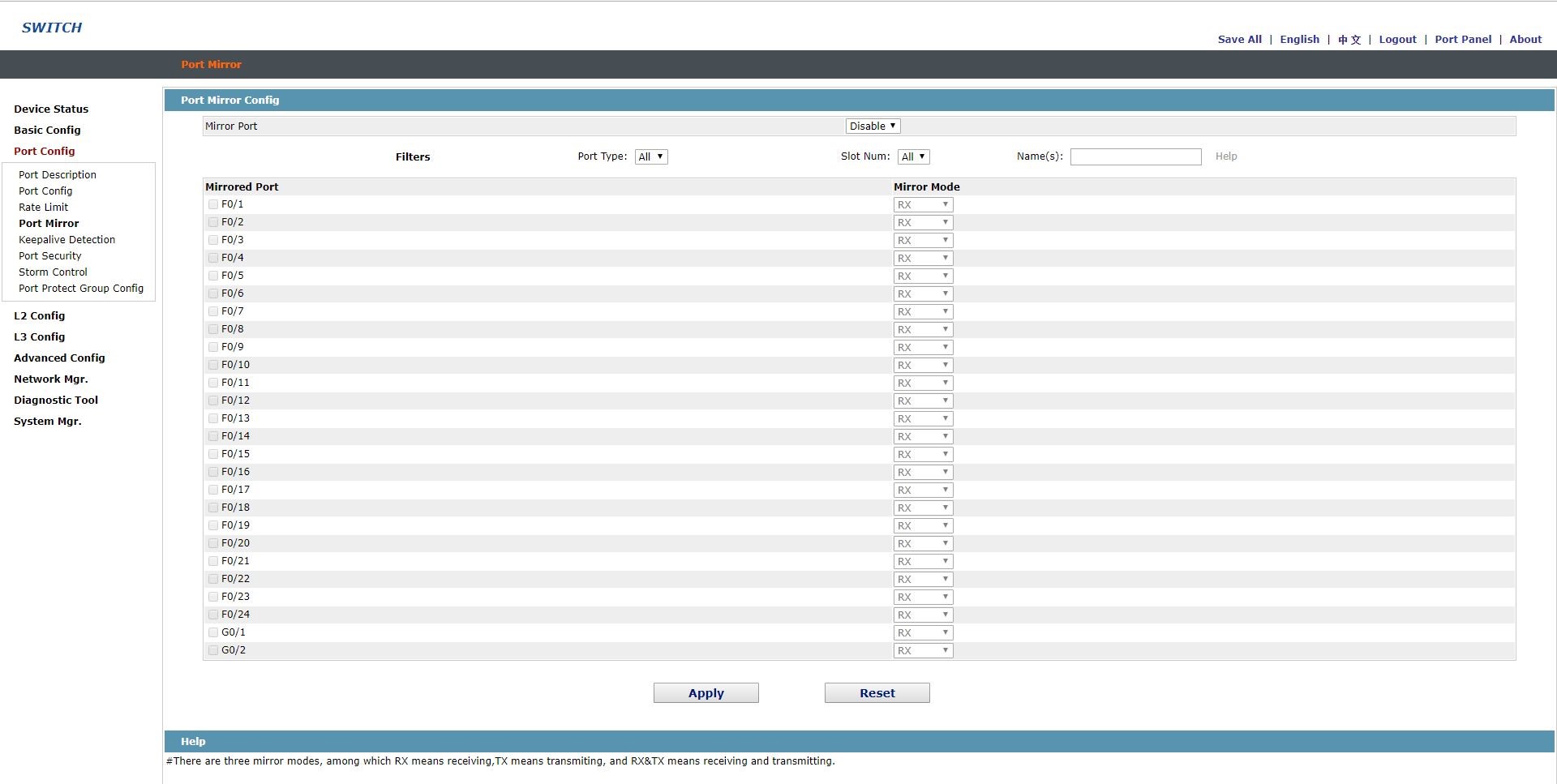Go to Storm Control in sidebar
This screenshot has height=784, width=1557.
point(53,272)
